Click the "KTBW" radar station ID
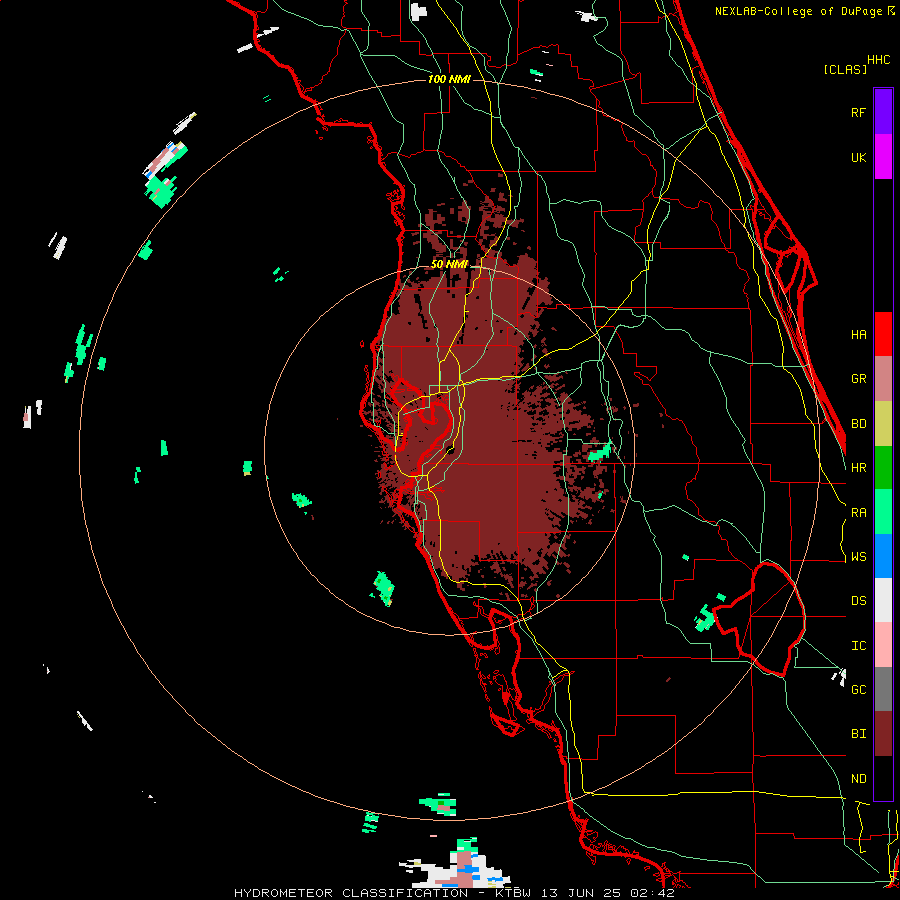 point(515,893)
